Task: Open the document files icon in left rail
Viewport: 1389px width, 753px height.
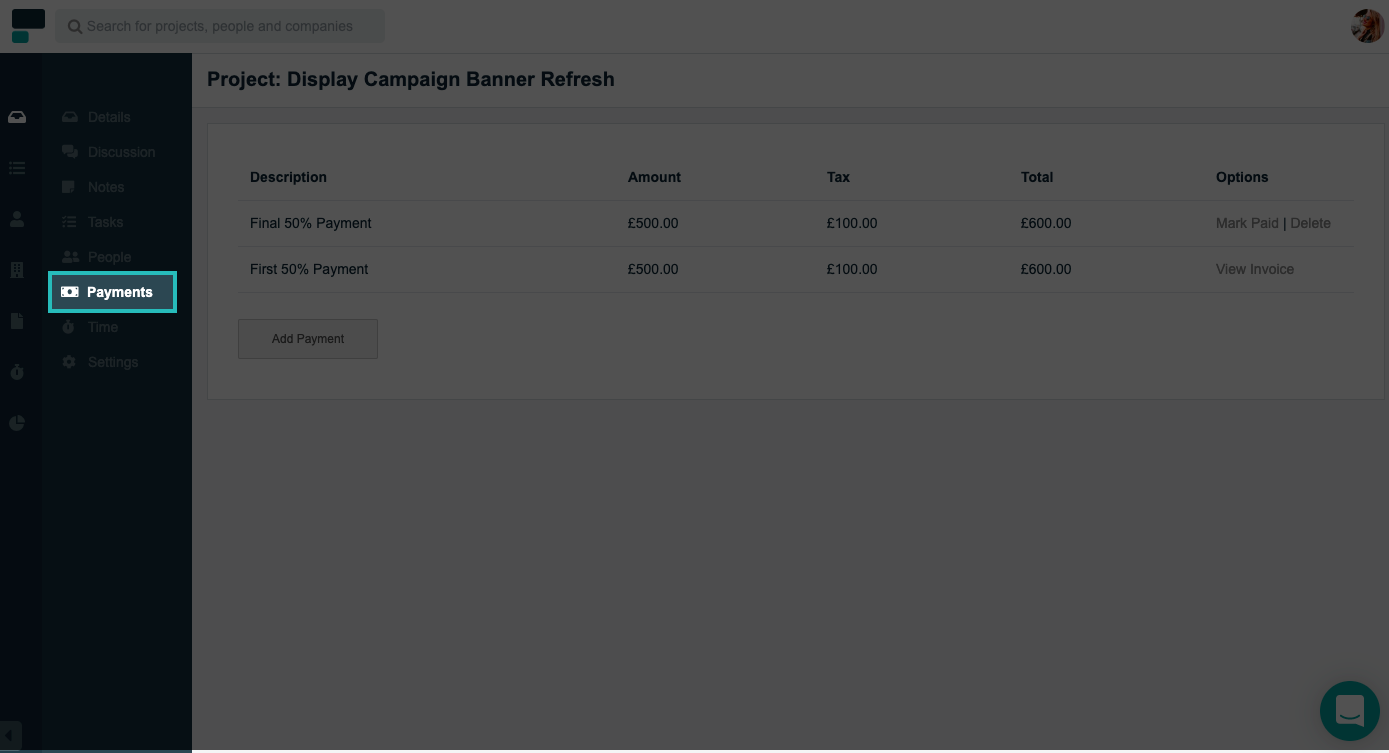Action: tap(17, 321)
